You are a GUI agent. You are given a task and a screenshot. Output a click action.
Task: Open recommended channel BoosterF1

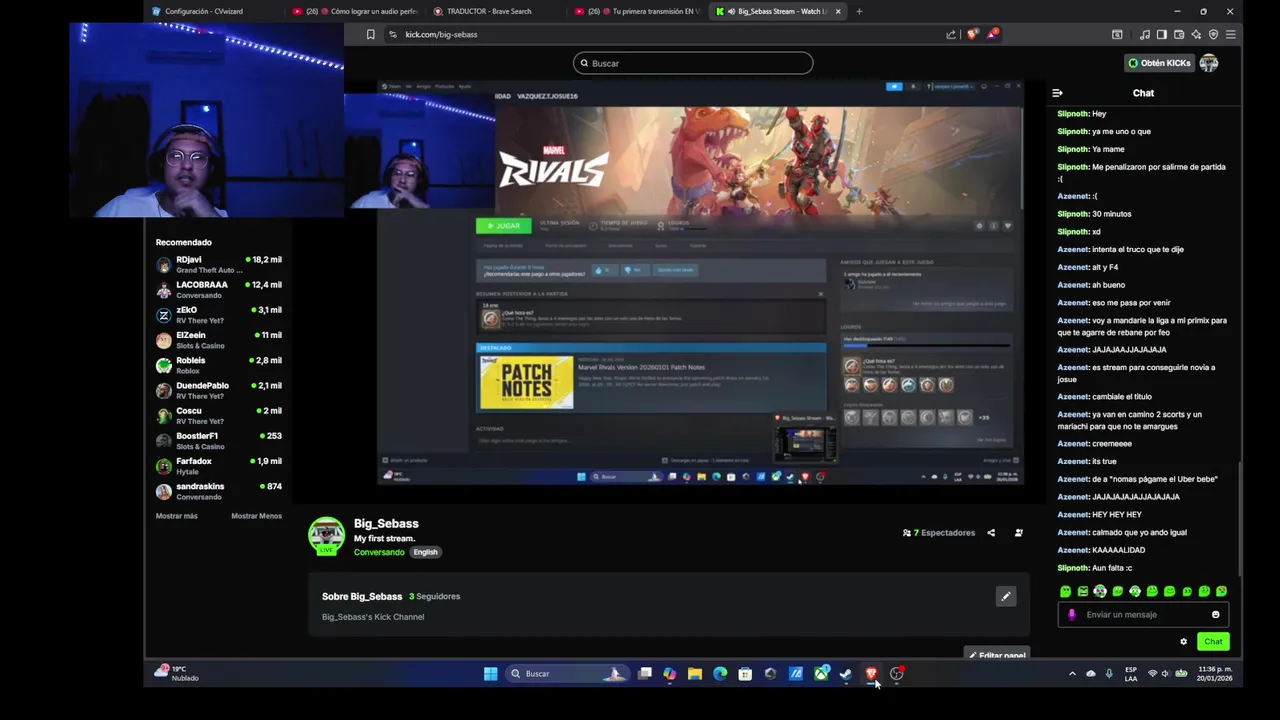pyautogui.click(x=218, y=441)
